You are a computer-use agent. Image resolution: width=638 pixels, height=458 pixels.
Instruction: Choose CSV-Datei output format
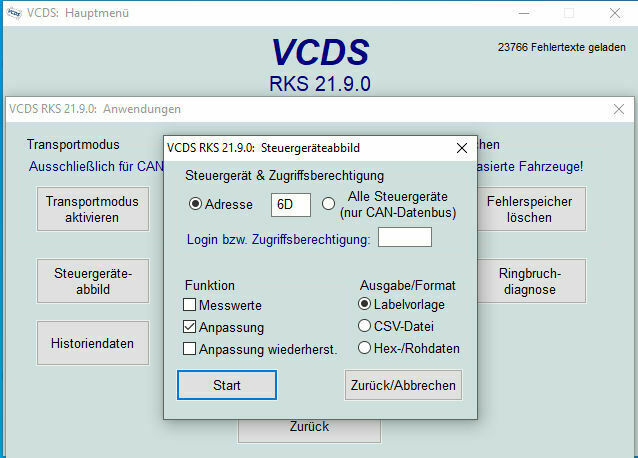(x=364, y=326)
